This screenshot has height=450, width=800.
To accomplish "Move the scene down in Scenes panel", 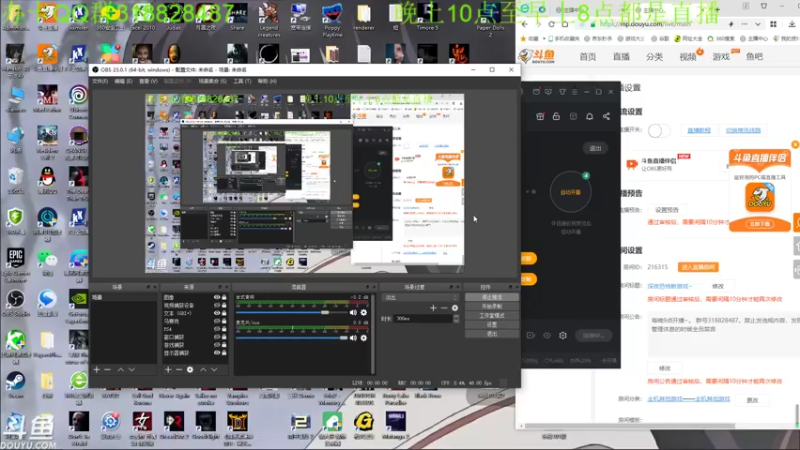I will pos(132,369).
